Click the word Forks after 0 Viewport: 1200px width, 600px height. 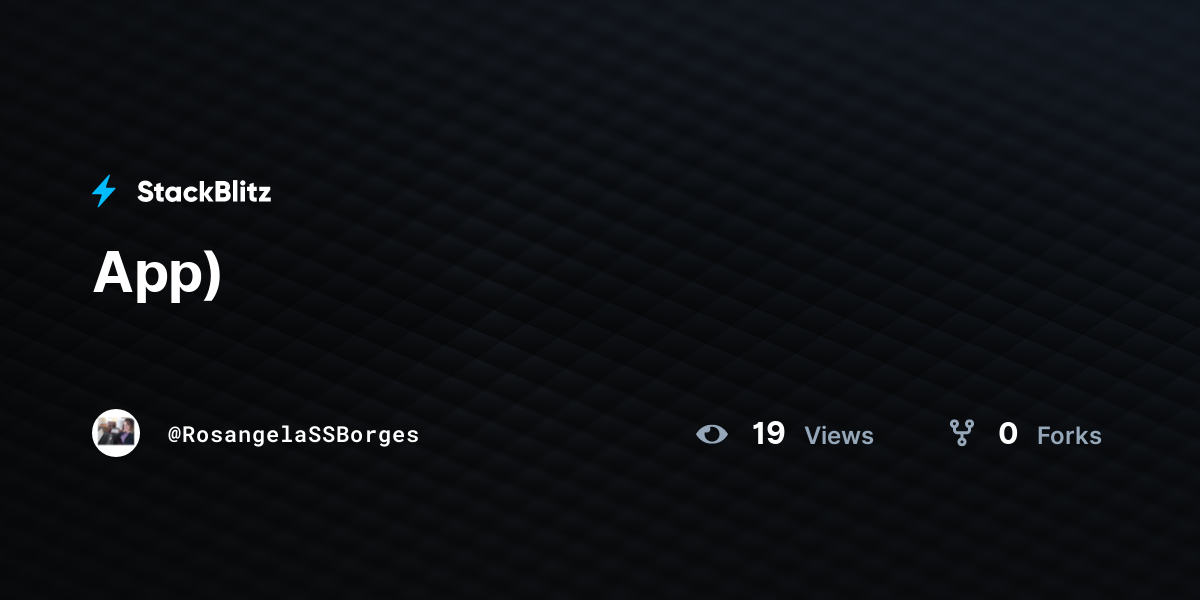pyautogui.click(x=1069, y=436)
